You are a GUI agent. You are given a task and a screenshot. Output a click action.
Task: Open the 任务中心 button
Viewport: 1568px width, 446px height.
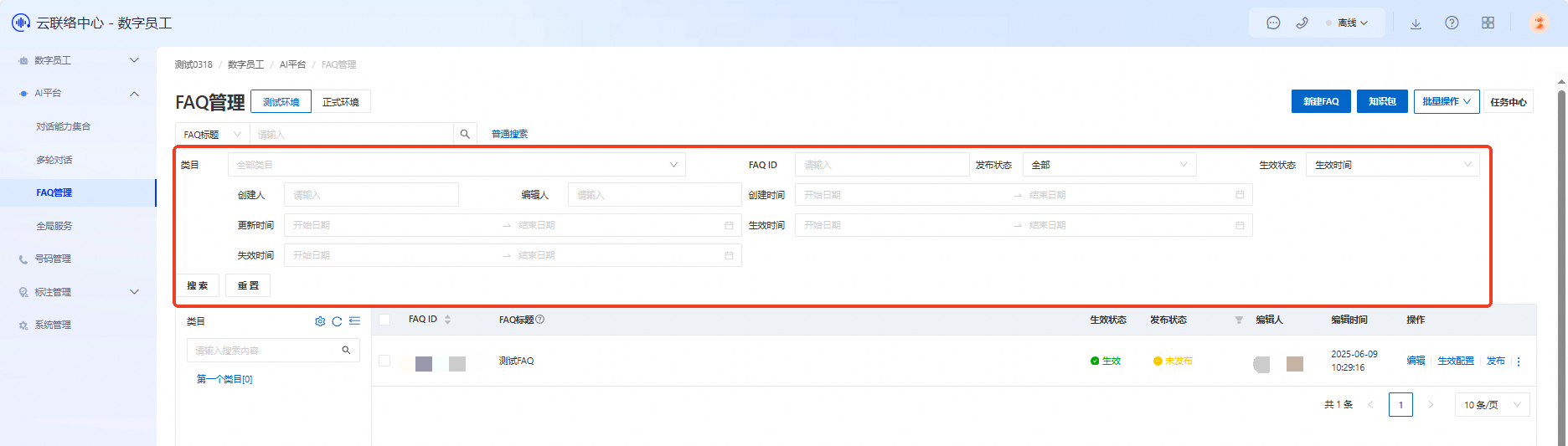1508,102
